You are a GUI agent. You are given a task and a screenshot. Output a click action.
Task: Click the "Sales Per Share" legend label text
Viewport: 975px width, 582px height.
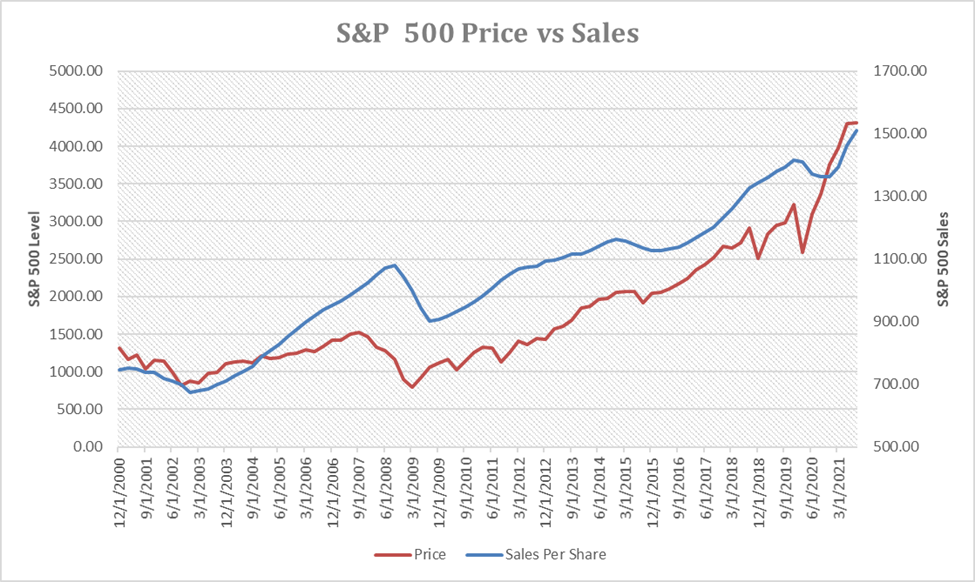[553, 554]
